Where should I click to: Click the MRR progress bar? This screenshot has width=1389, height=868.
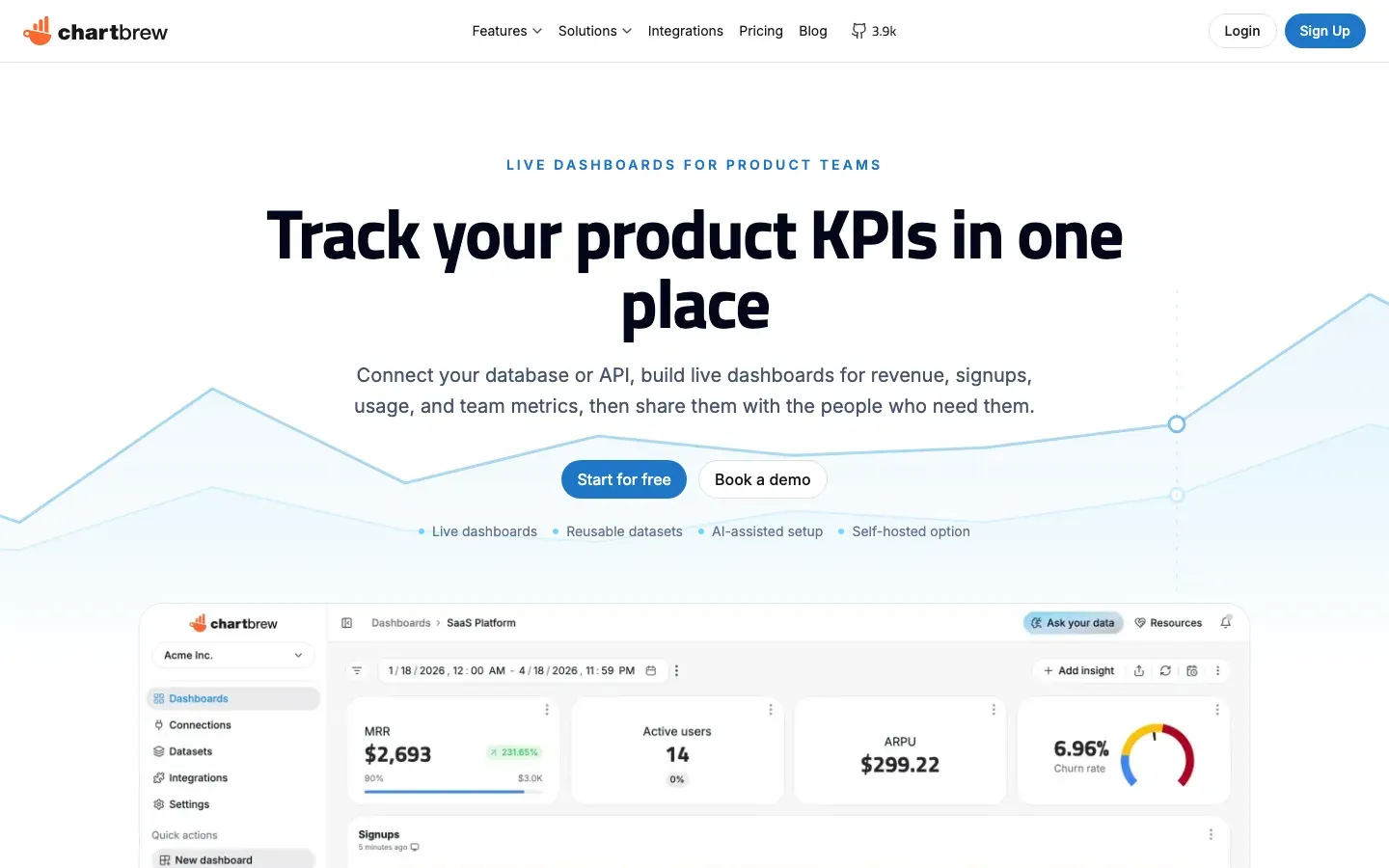[x=453, y=792]
